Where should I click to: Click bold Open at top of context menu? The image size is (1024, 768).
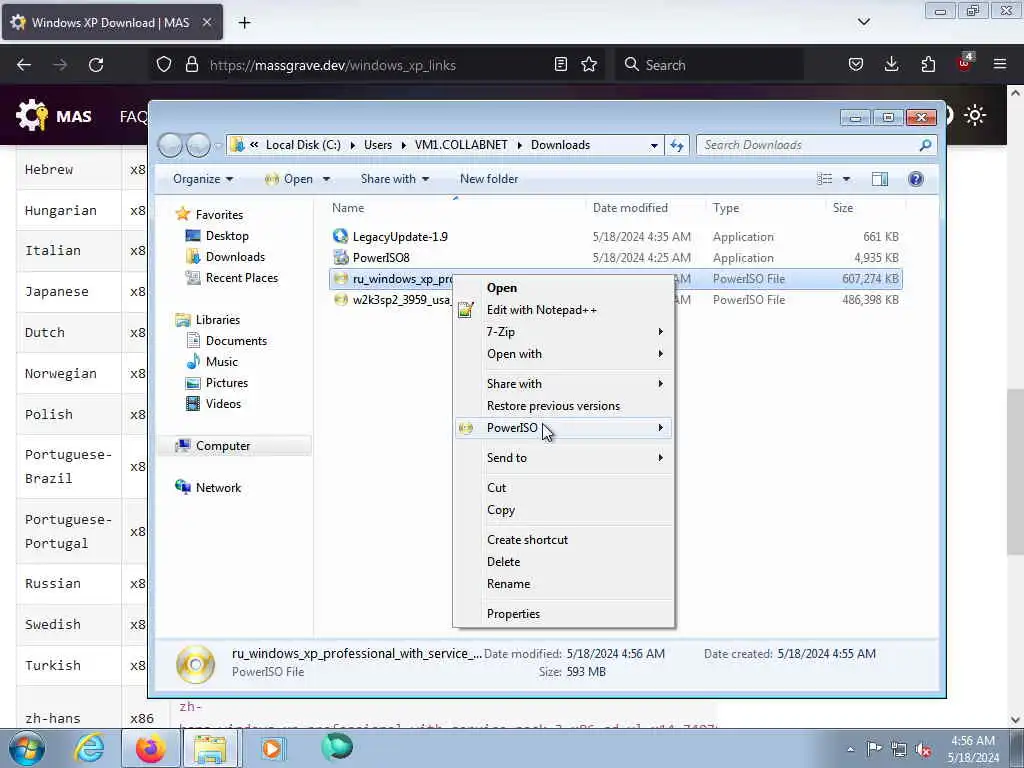pyautogui.click(x=564, y=288)
